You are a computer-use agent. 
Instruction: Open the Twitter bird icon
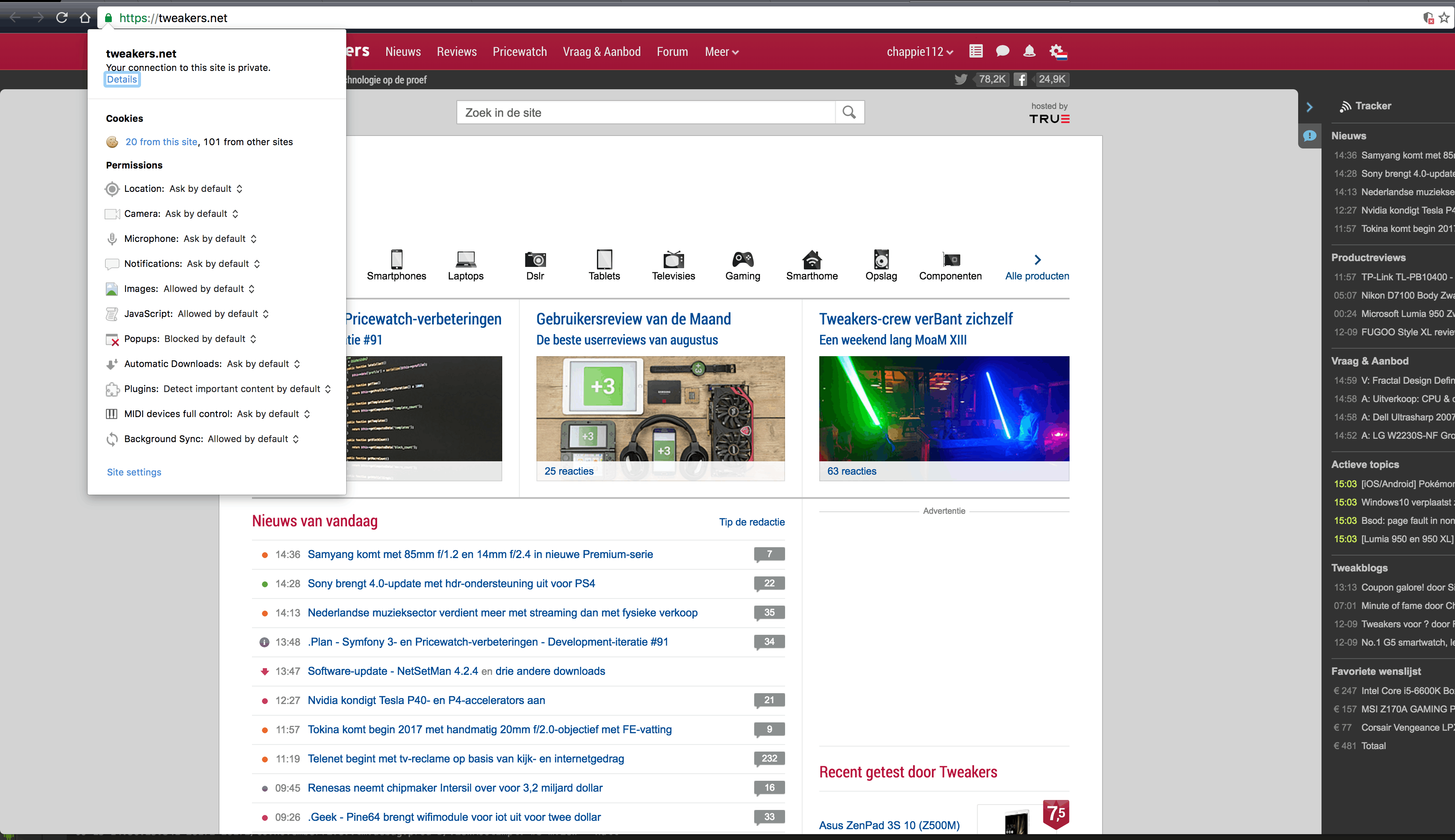(x=961, y=80)
